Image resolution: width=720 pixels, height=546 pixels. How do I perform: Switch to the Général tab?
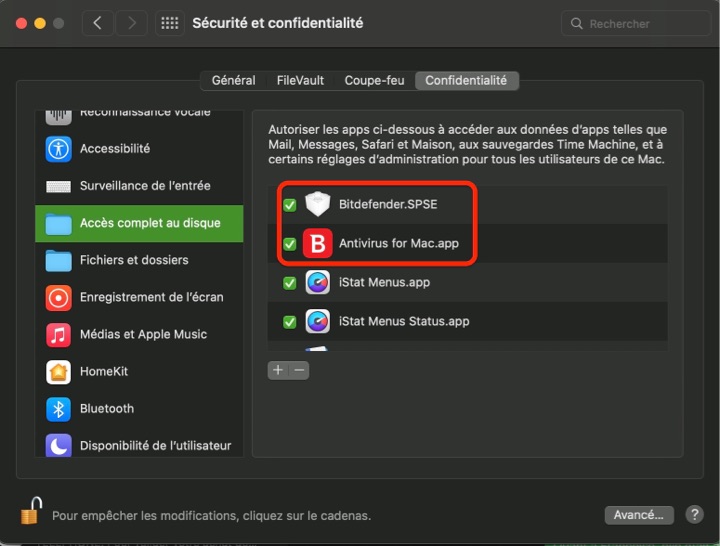tap(233, 81)
